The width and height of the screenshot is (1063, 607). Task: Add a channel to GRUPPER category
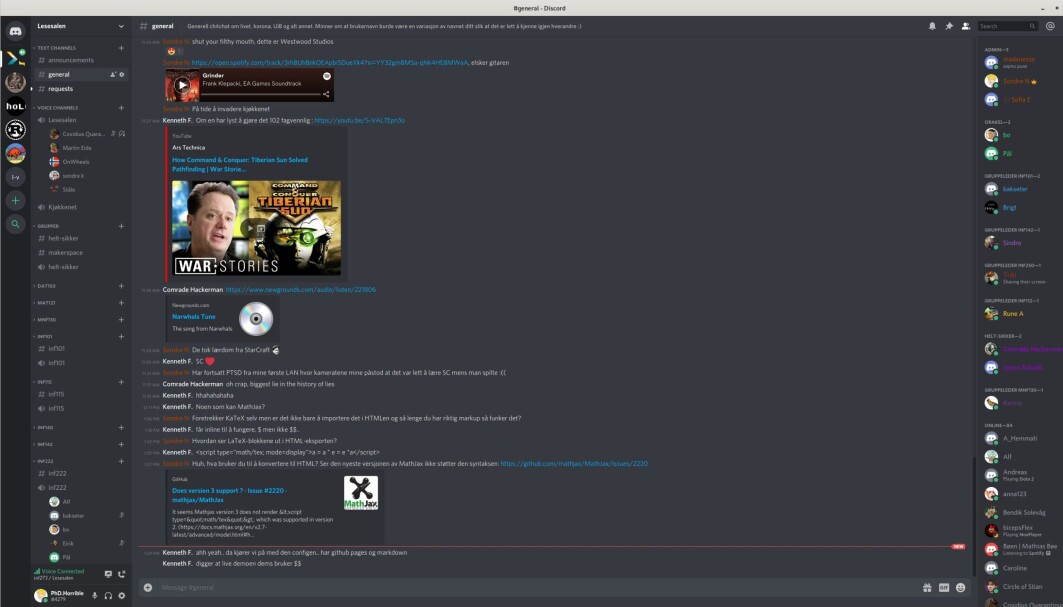[x=121, y=227]
